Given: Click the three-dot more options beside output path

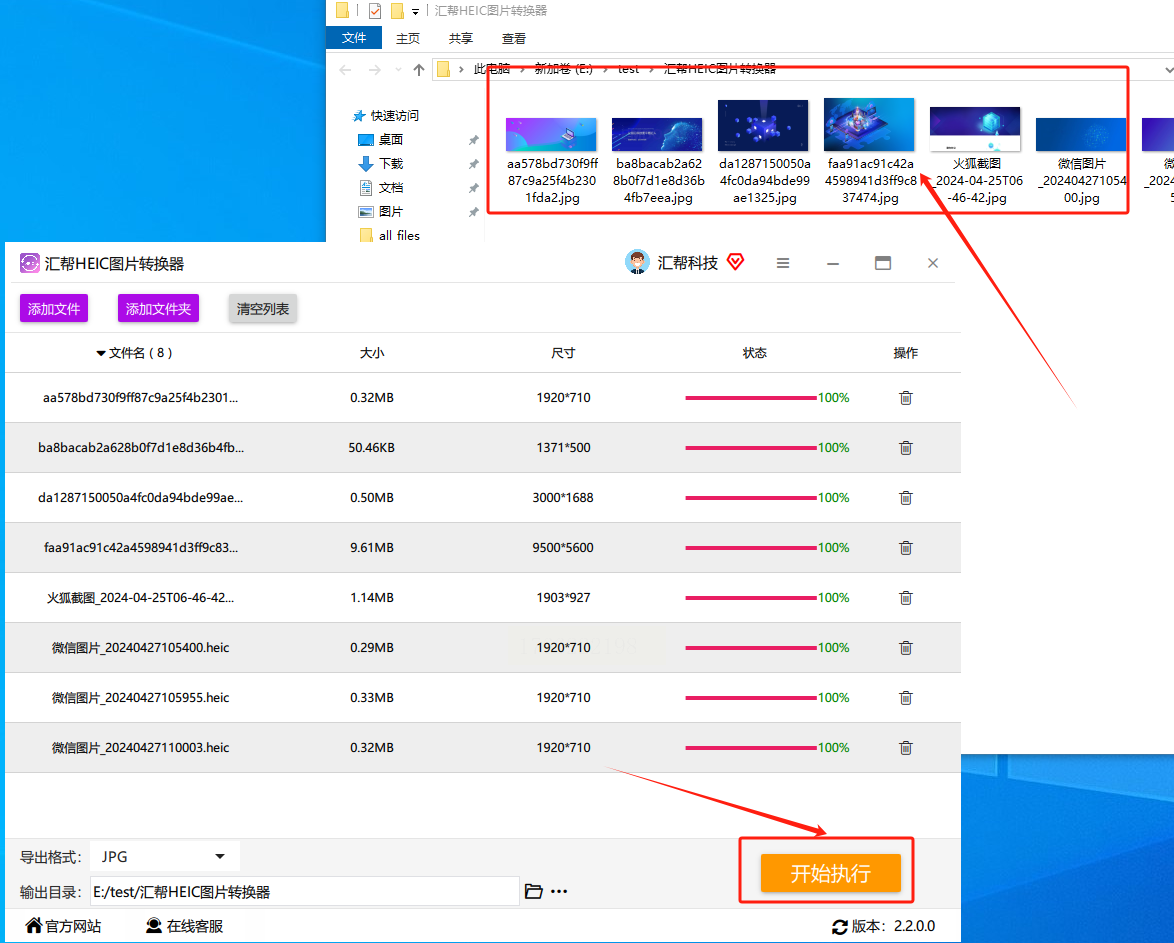Looking at the screenshot, I should (x=559, y=892).
